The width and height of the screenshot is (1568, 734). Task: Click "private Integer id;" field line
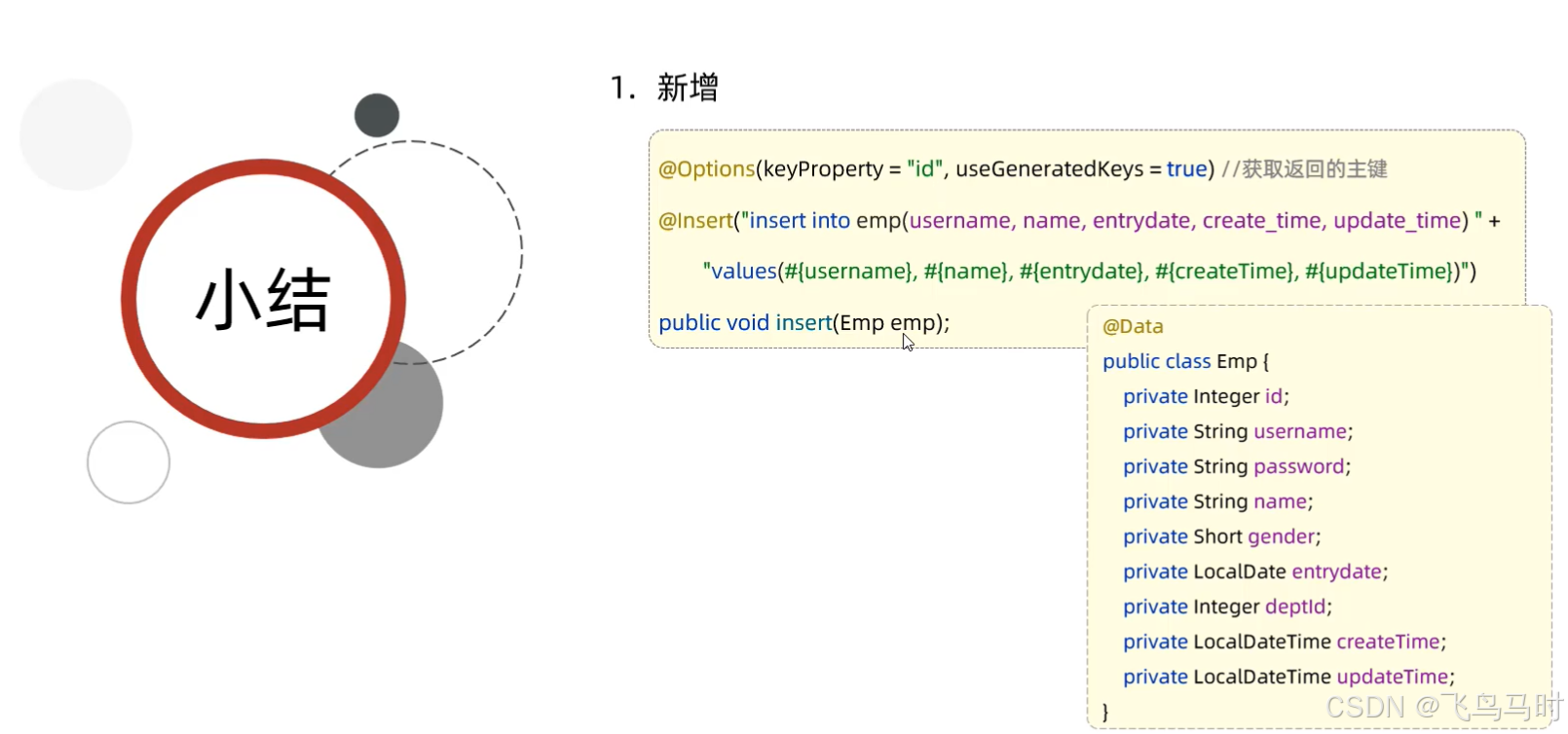(x=1206, y=396)
